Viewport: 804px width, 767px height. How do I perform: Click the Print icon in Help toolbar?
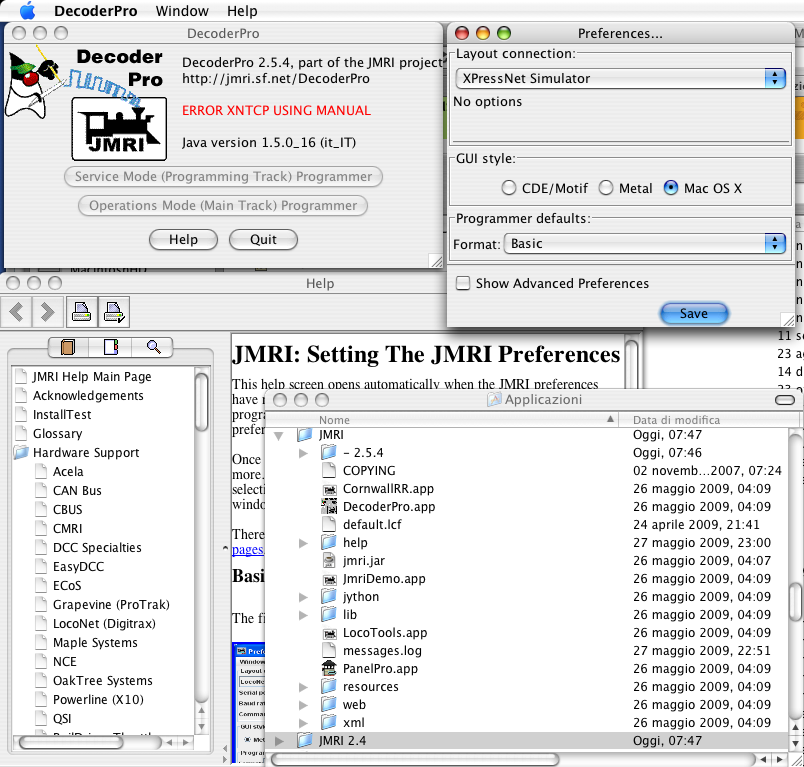point(82,312)
